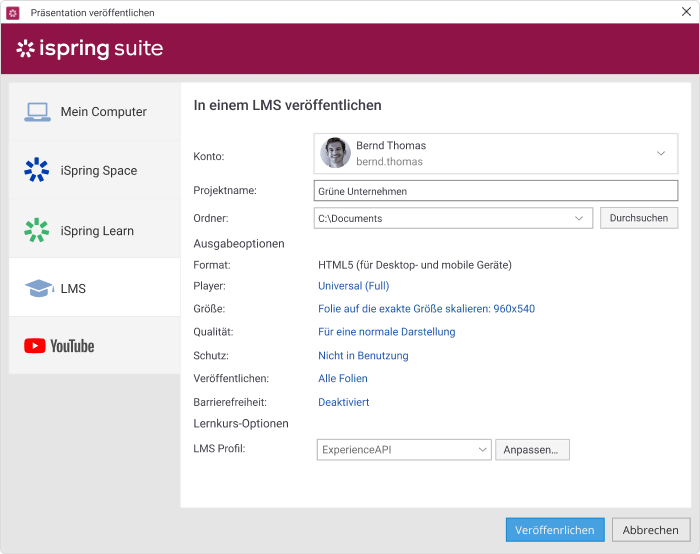The height and width of the screenshot is (554, 700).
Task: Click the Bernd Thomas account name
Action: tap(391, 146)
